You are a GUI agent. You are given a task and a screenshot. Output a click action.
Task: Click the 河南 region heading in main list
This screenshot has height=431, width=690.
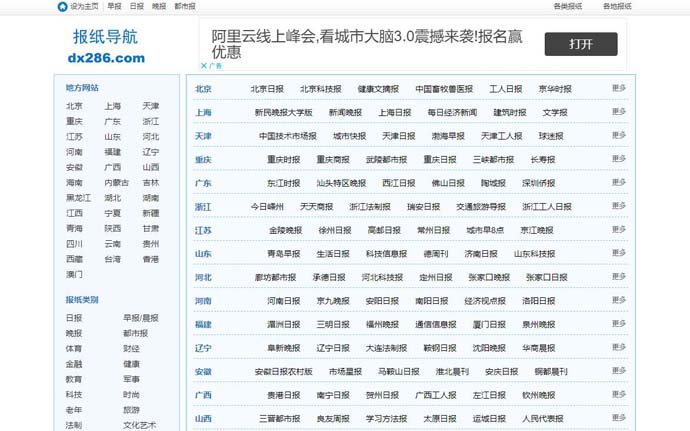pyautogui.click(x=203, y=301)
